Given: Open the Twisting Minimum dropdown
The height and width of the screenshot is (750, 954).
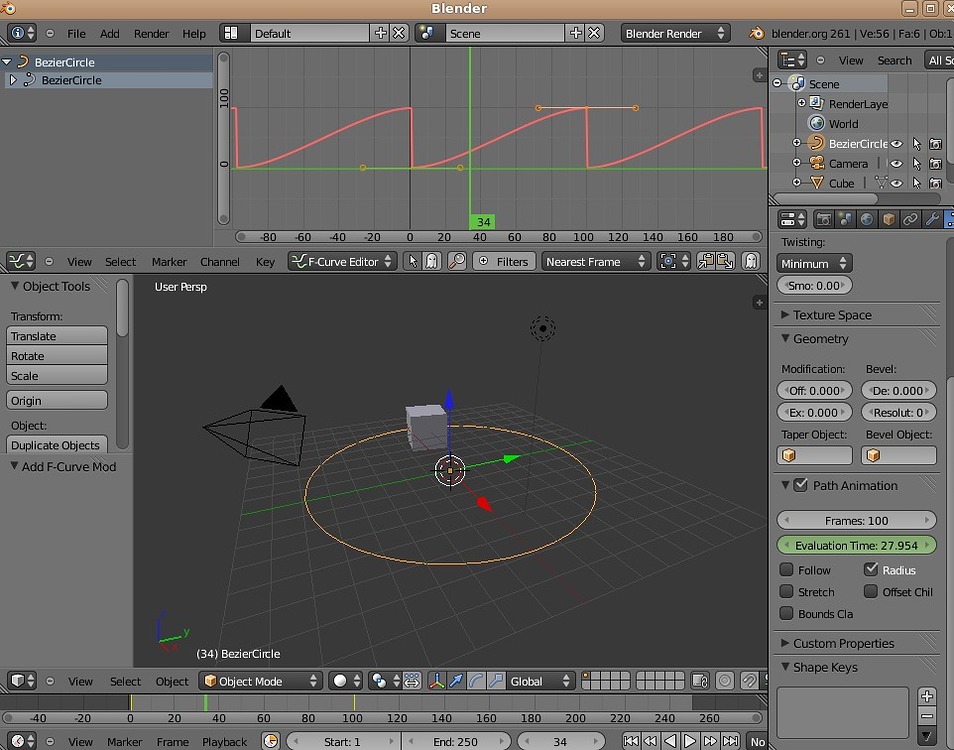Looking at the screenshot, I should pyautogui.click(x=814, y=263).
